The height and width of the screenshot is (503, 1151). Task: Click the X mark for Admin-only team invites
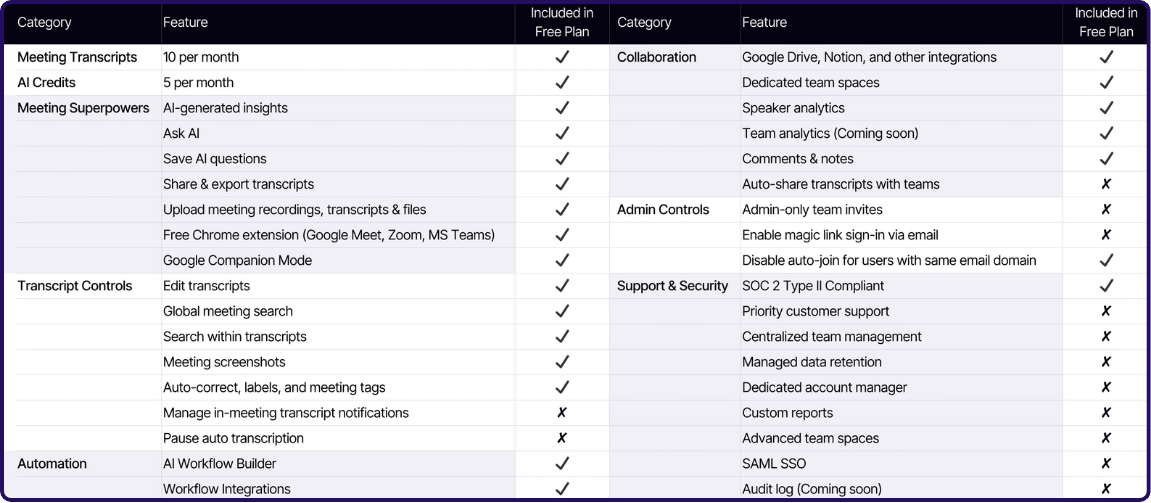point(1106,210)
